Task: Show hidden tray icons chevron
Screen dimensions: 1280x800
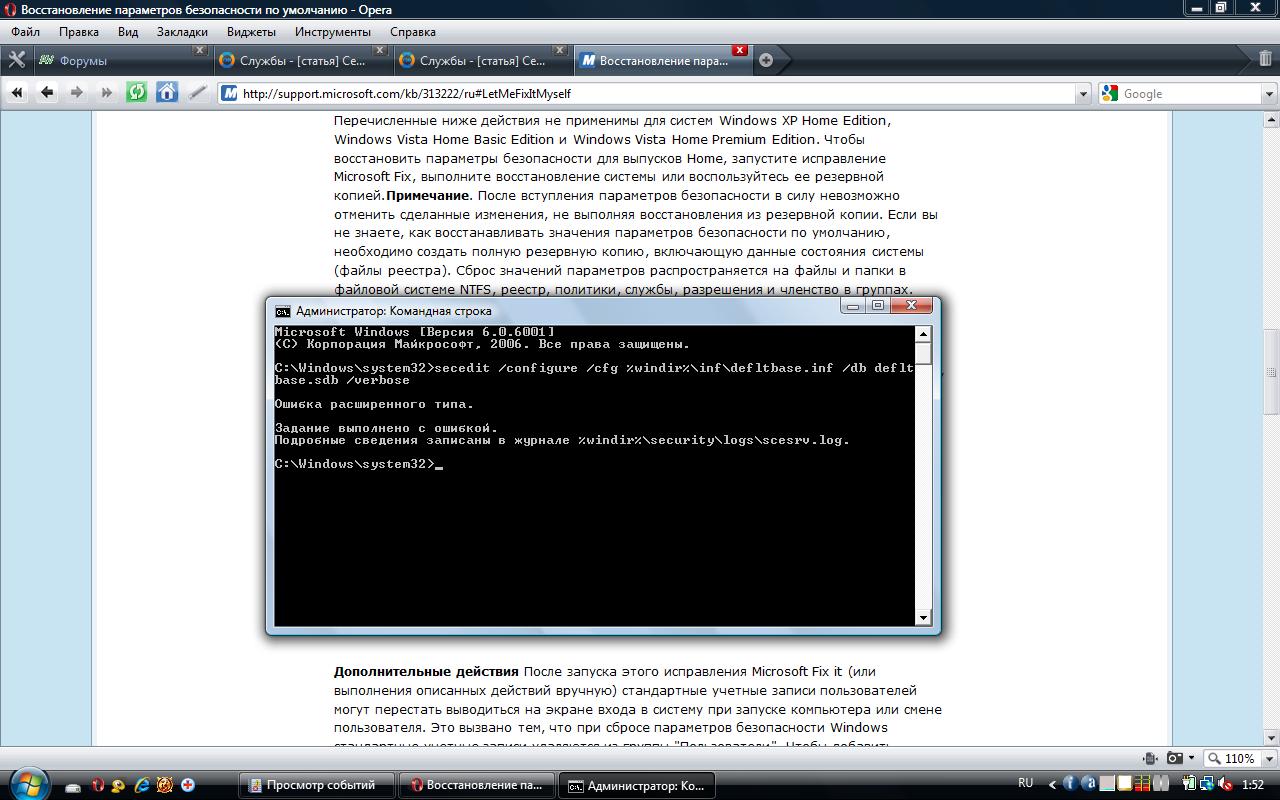Action: 1050,784
